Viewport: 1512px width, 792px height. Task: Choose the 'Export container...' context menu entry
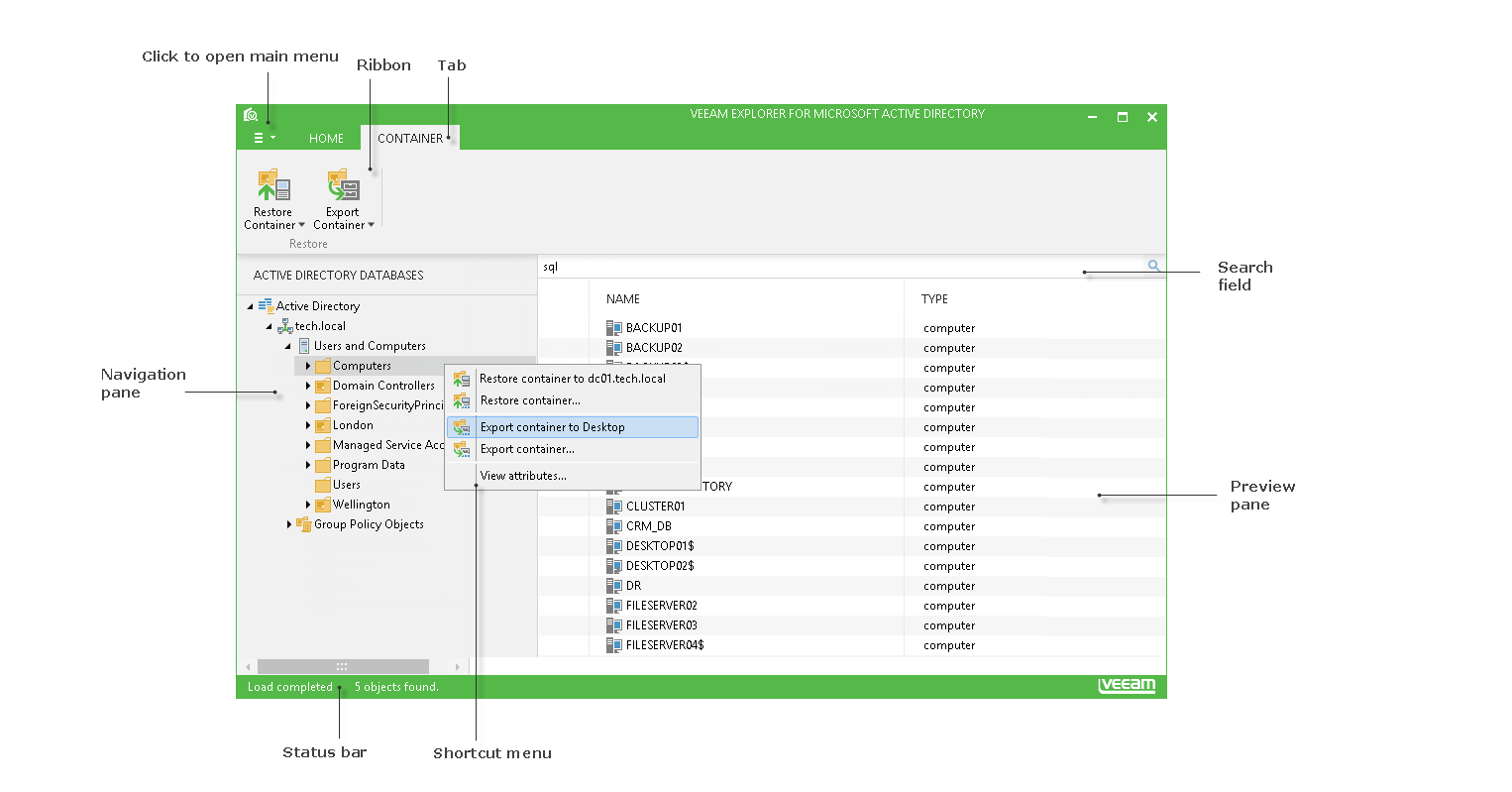point(573,449)
